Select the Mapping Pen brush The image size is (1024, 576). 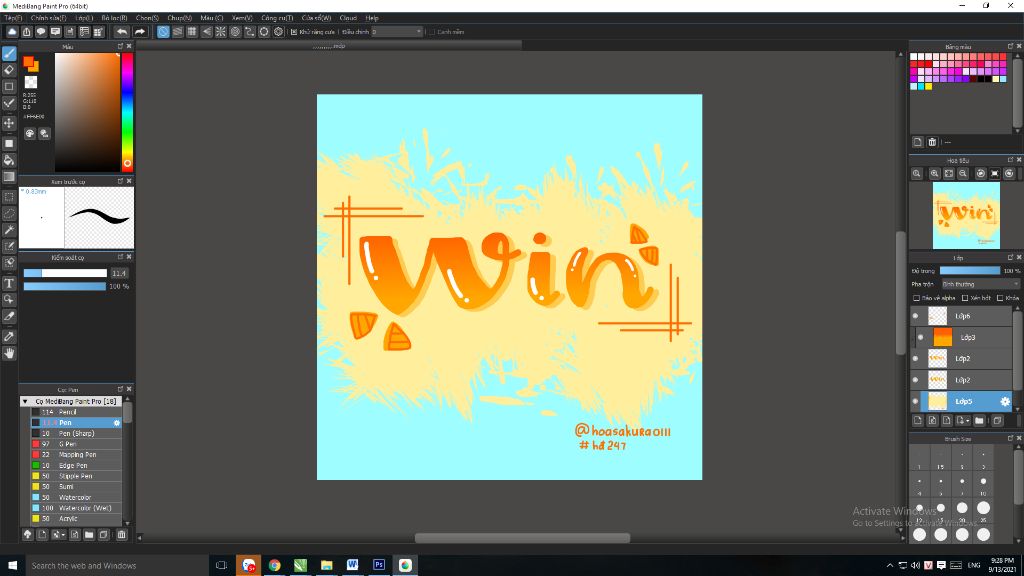(x=76, y=455)
